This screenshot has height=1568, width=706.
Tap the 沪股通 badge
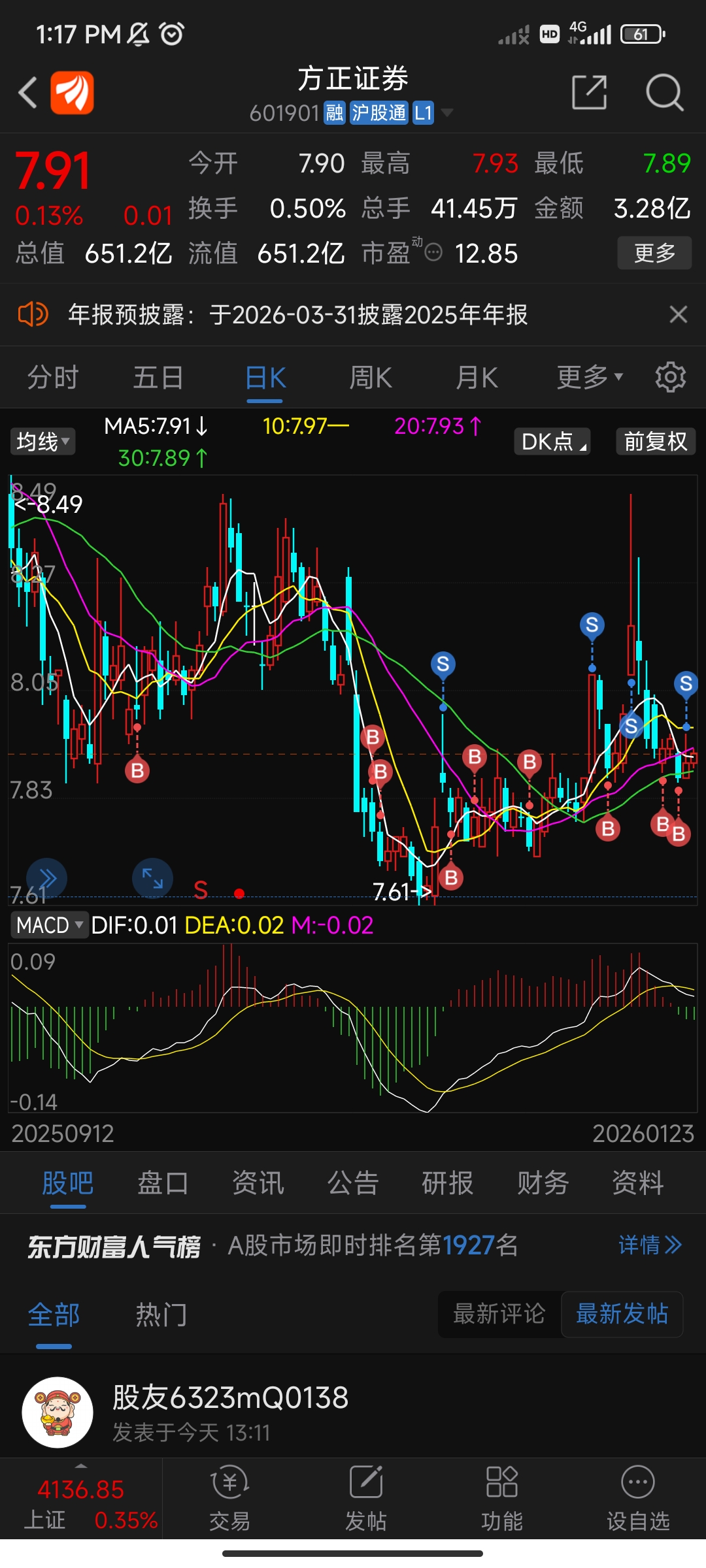click(x=379, y=113)
